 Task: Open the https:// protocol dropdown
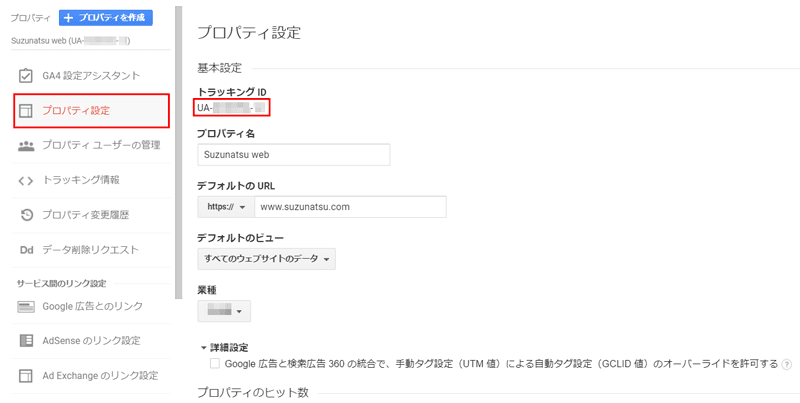226,207
